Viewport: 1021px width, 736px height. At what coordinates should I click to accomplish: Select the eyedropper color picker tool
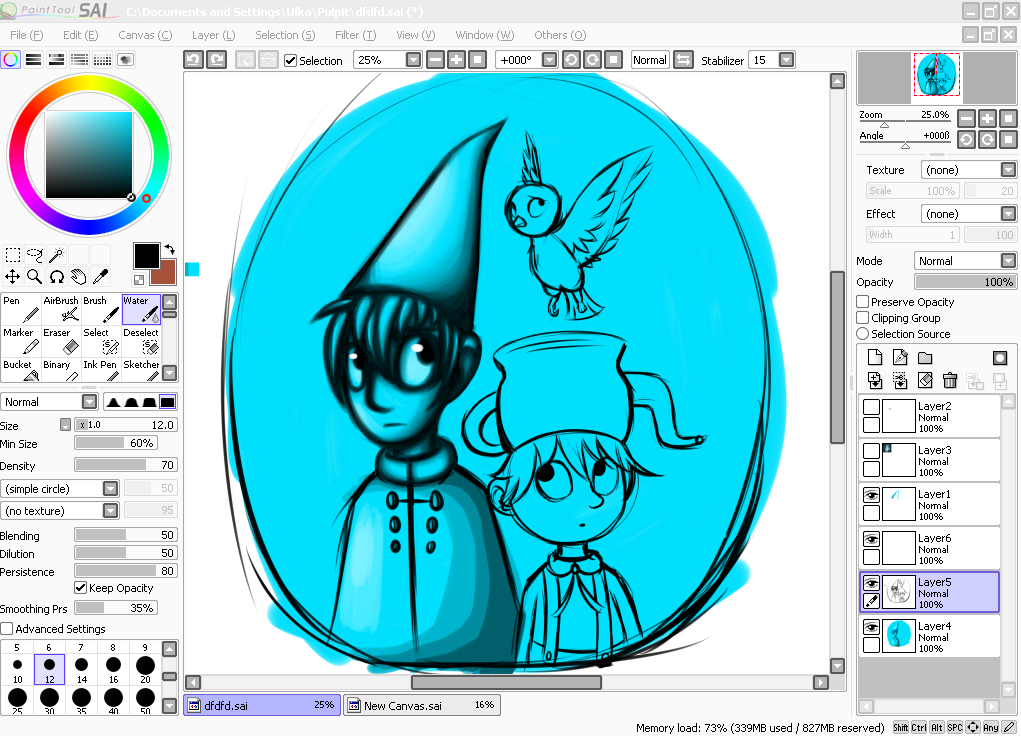pos(100,277)
